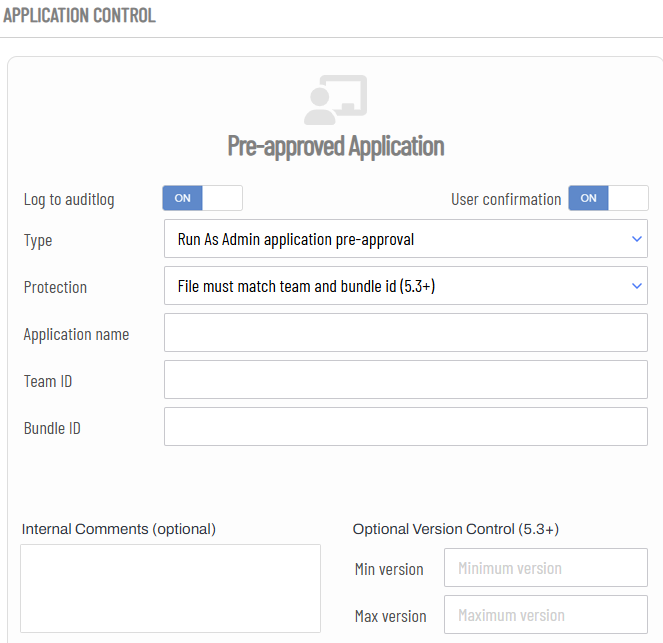Click the User confirmation label

click(x=506, y=199)
